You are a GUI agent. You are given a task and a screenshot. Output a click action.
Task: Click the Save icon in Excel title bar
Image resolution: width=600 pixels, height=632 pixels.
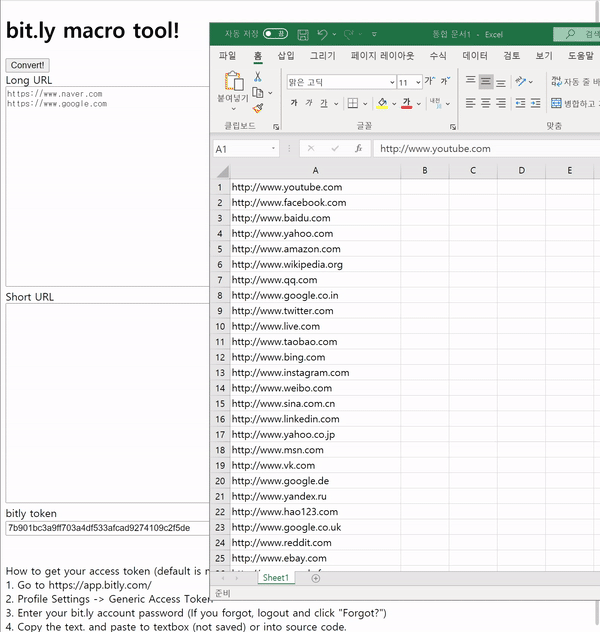click(x=303, y=35)
